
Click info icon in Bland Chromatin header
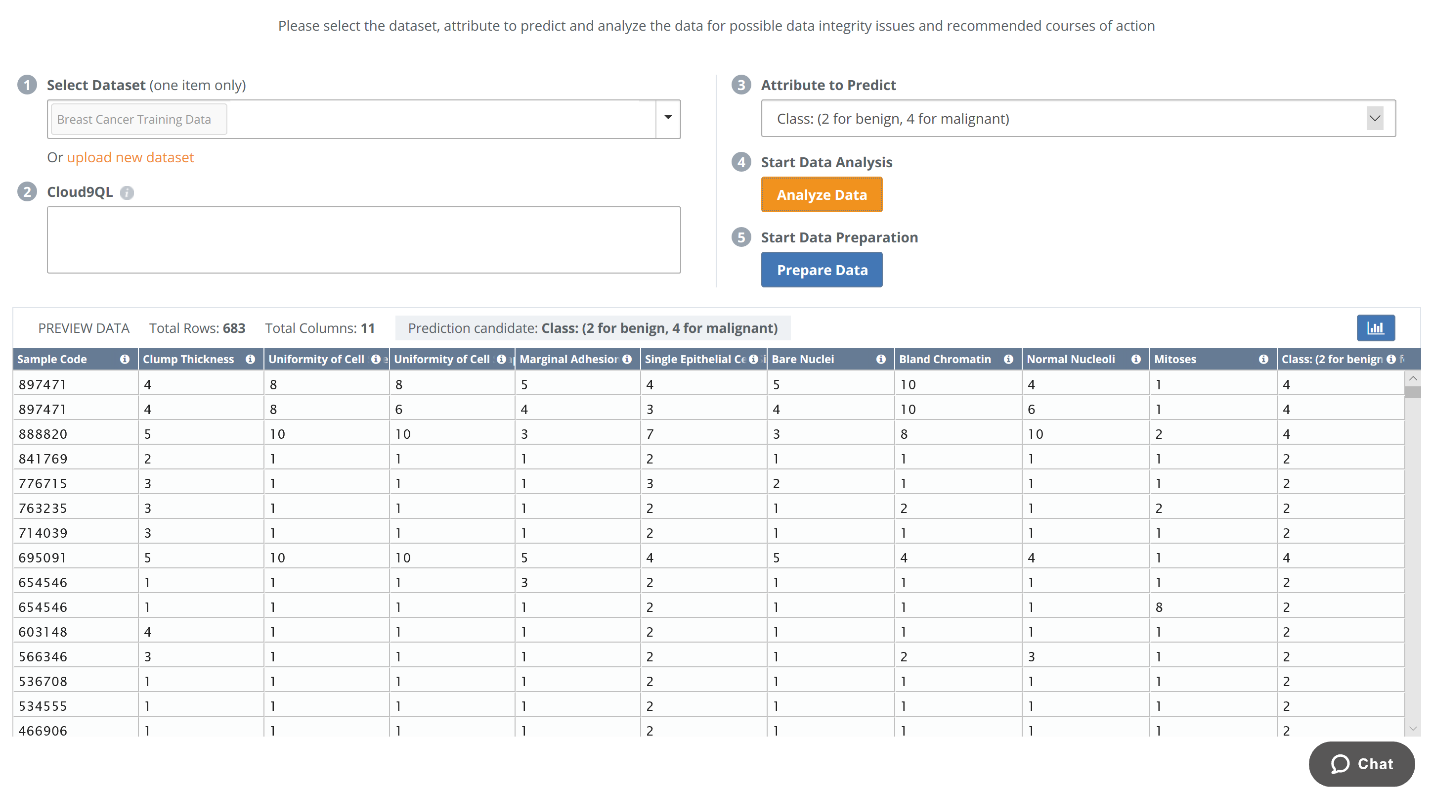click(x=1008, y=359)
